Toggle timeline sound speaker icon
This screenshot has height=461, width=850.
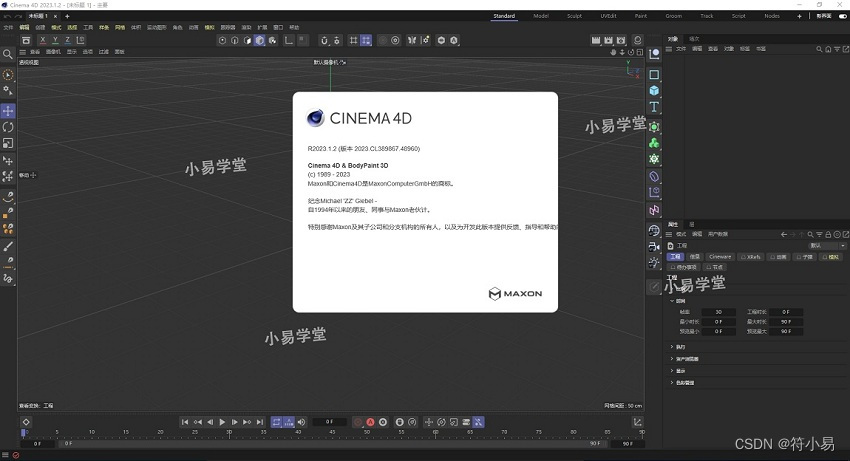301,422
